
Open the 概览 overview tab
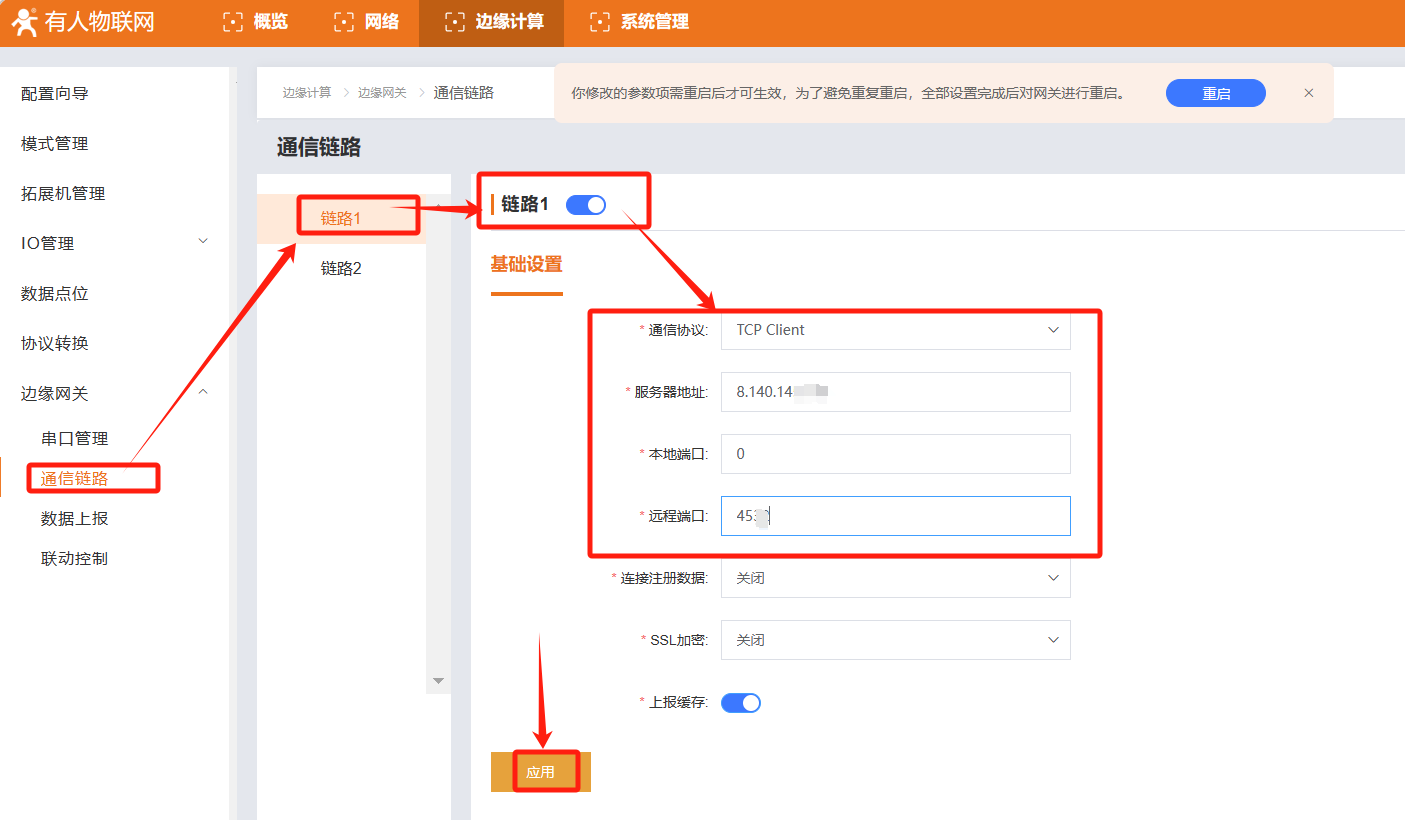pos(256,22)
